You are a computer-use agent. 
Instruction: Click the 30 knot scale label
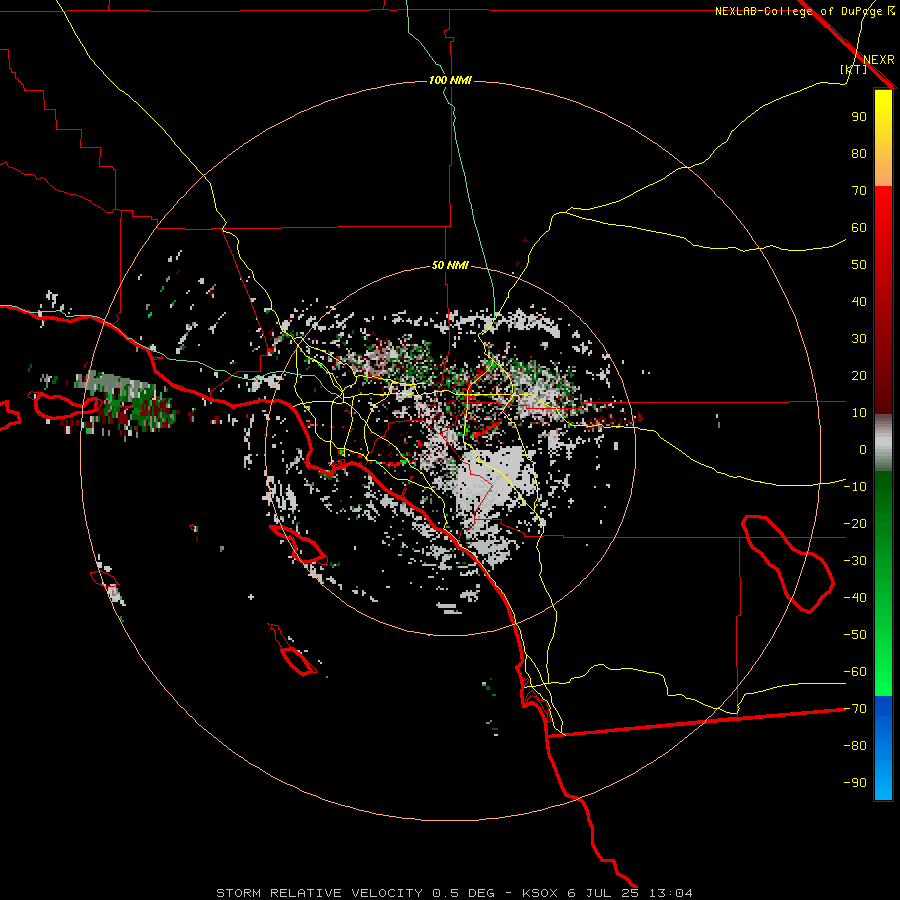859,339
